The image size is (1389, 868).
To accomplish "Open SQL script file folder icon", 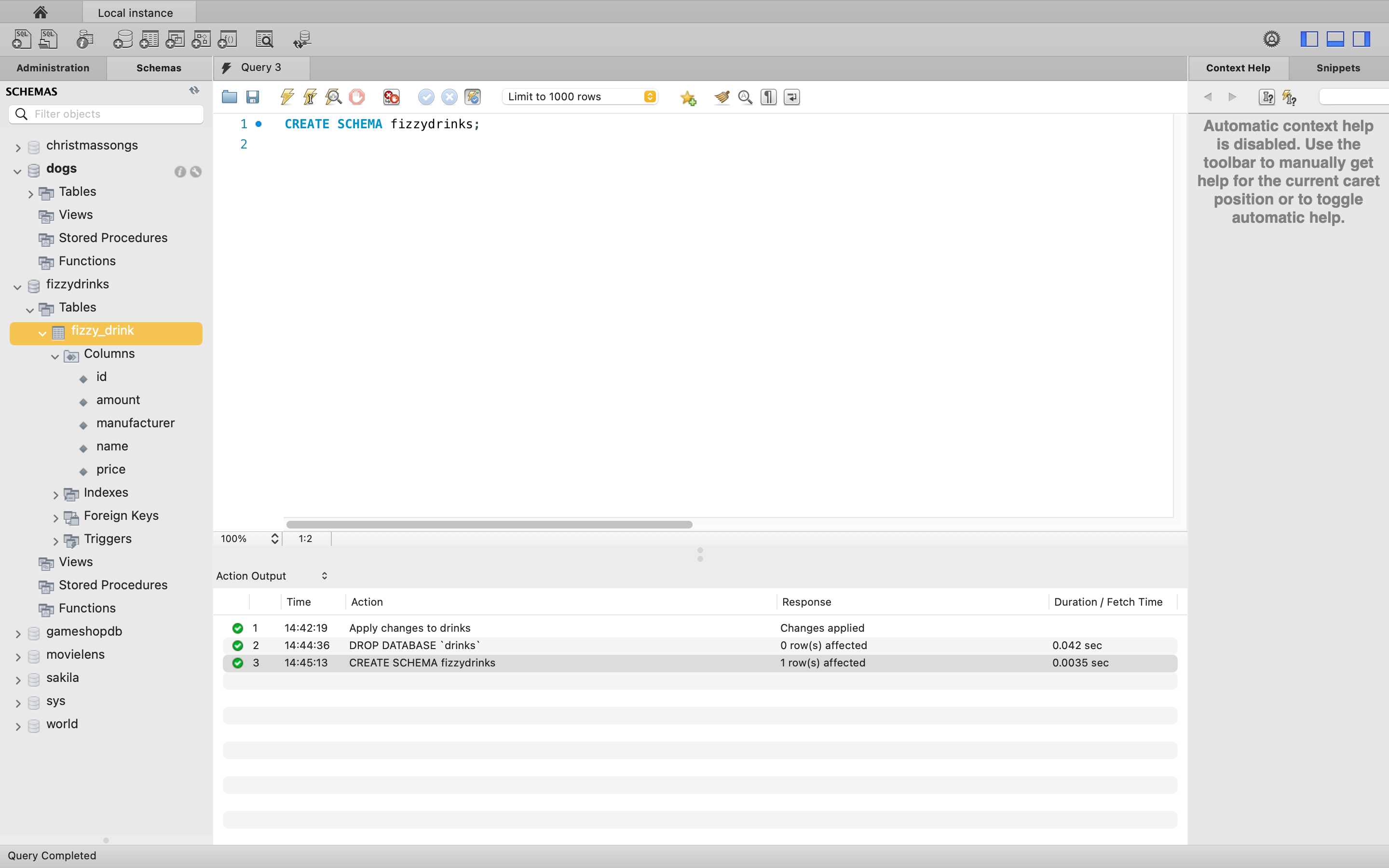I will (230, 96).
